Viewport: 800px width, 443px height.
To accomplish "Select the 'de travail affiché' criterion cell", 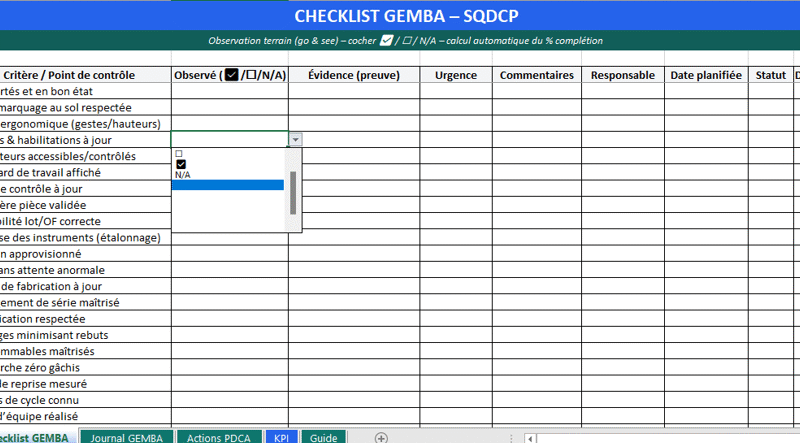I will (x=85, y=173).
